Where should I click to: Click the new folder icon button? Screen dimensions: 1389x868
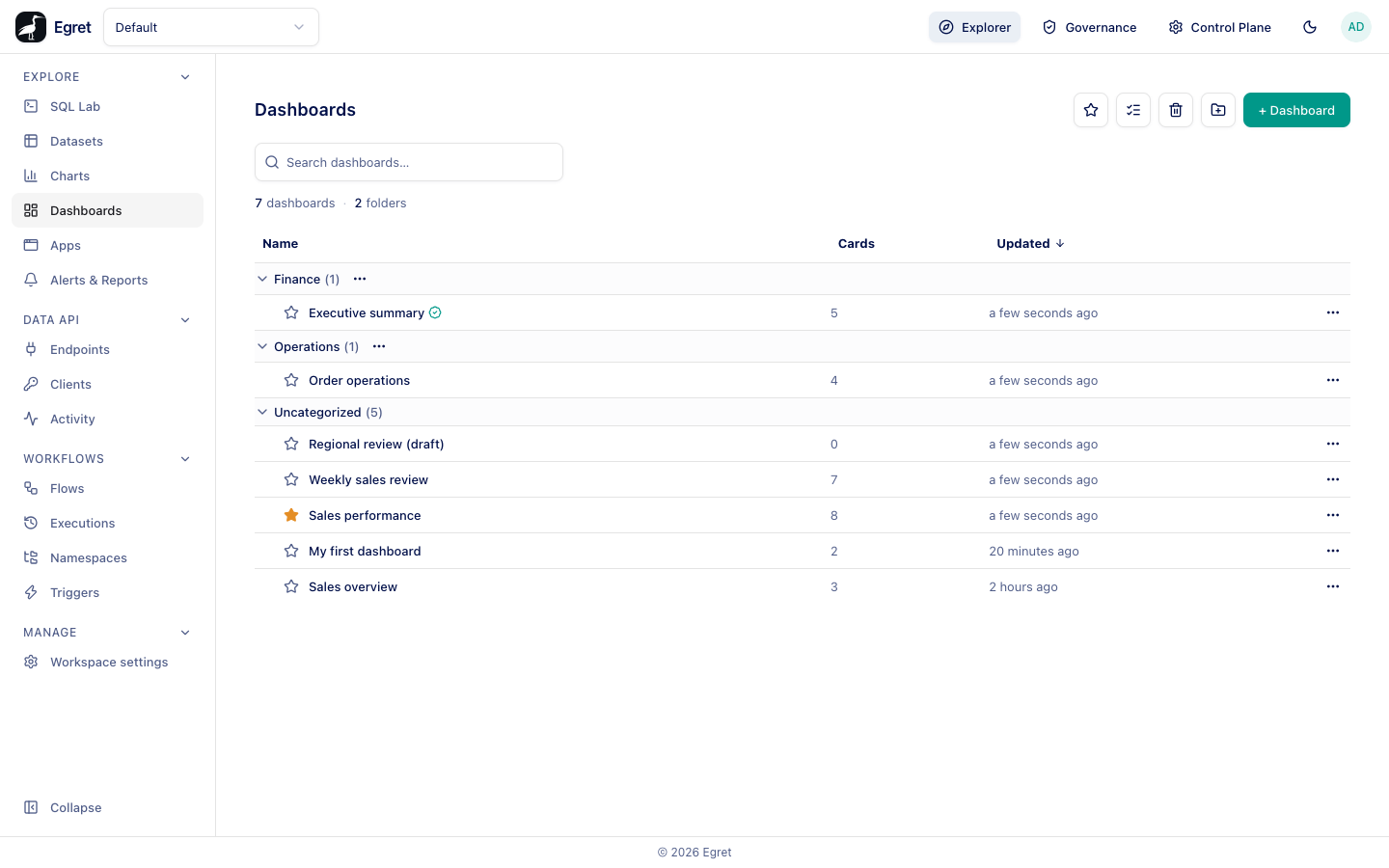point(1218,110)
